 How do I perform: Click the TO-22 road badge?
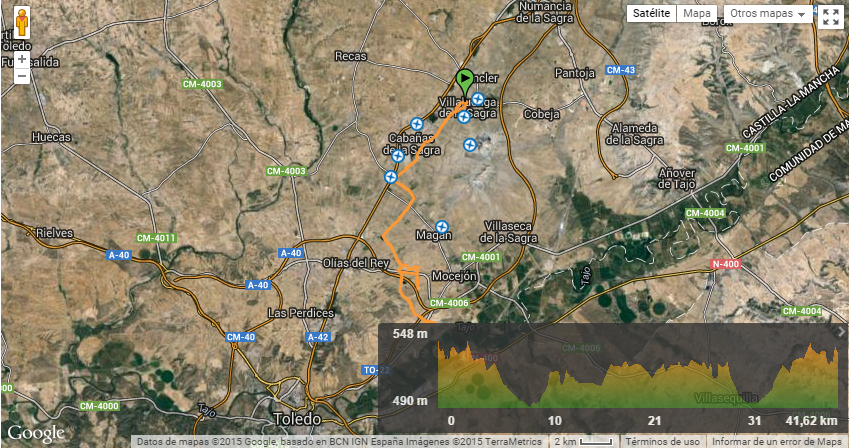point(376,370)
